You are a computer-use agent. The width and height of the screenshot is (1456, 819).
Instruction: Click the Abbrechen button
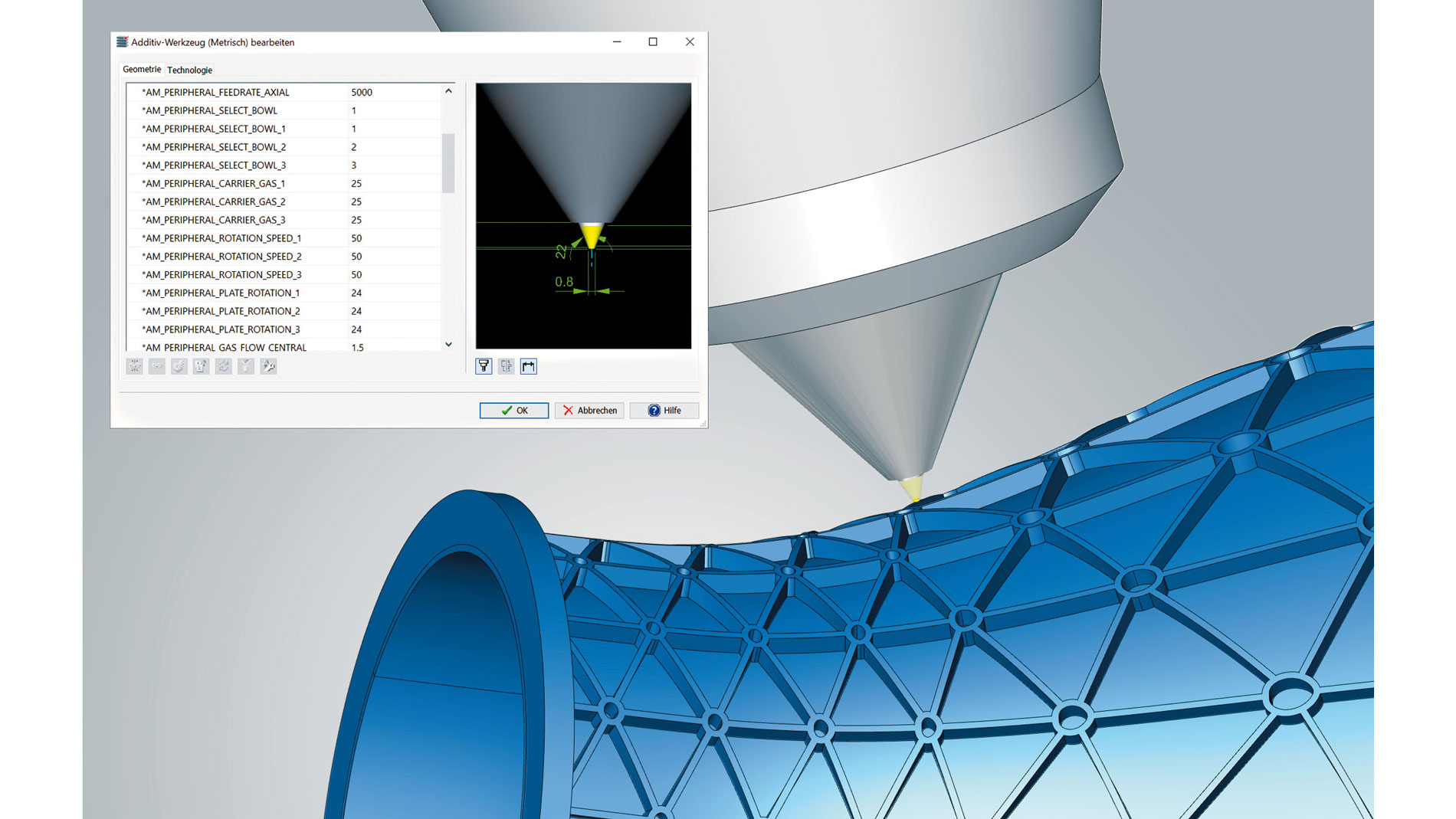(x=589, y=411)
